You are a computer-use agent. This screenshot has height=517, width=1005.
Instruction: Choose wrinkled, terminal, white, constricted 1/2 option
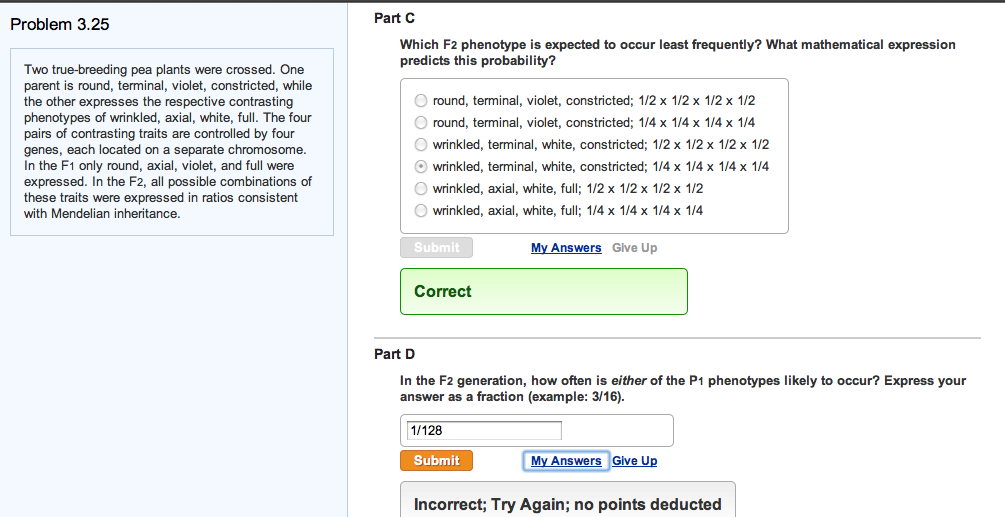point(420,145)
